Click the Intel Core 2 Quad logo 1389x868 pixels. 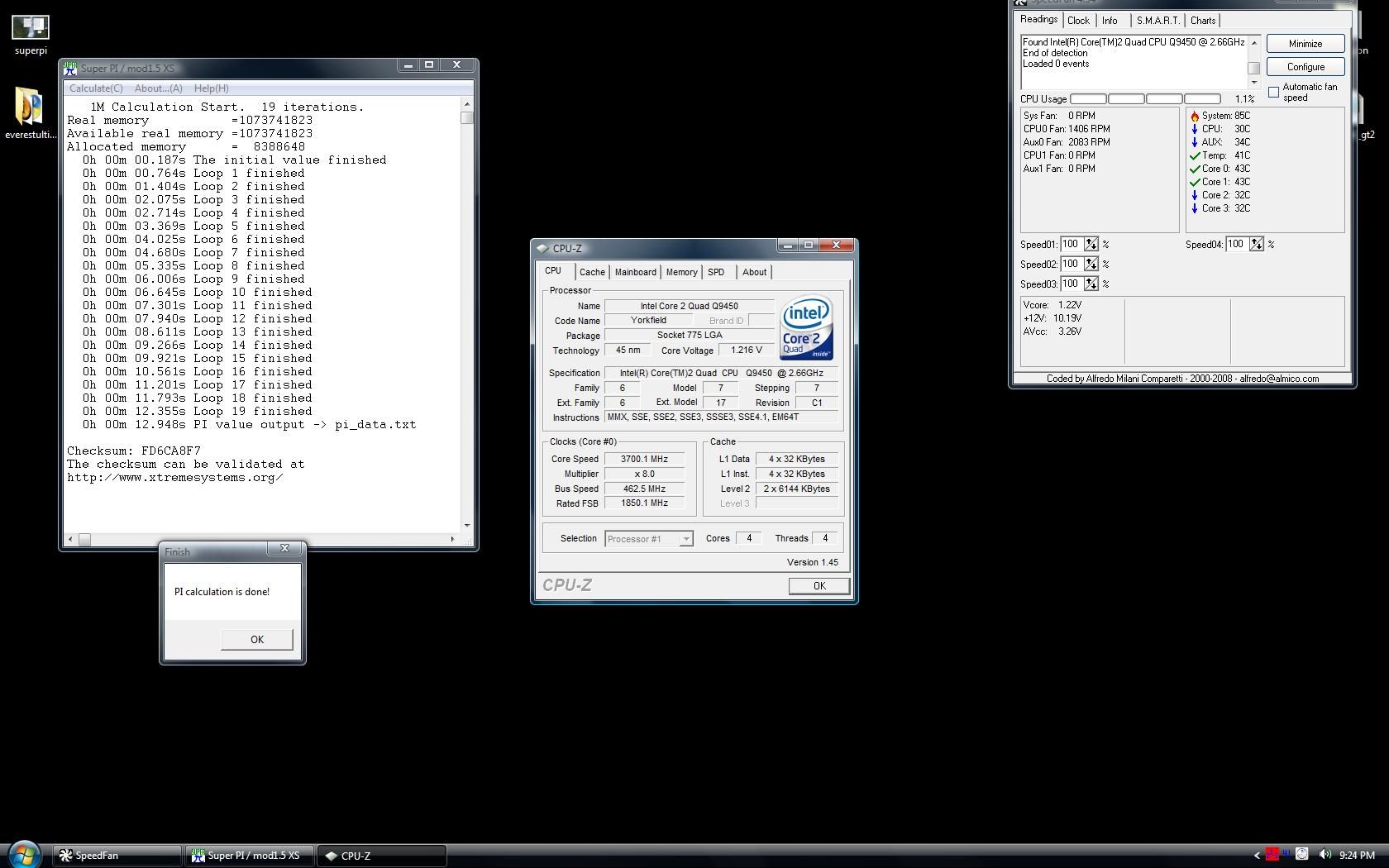(806, 328)
